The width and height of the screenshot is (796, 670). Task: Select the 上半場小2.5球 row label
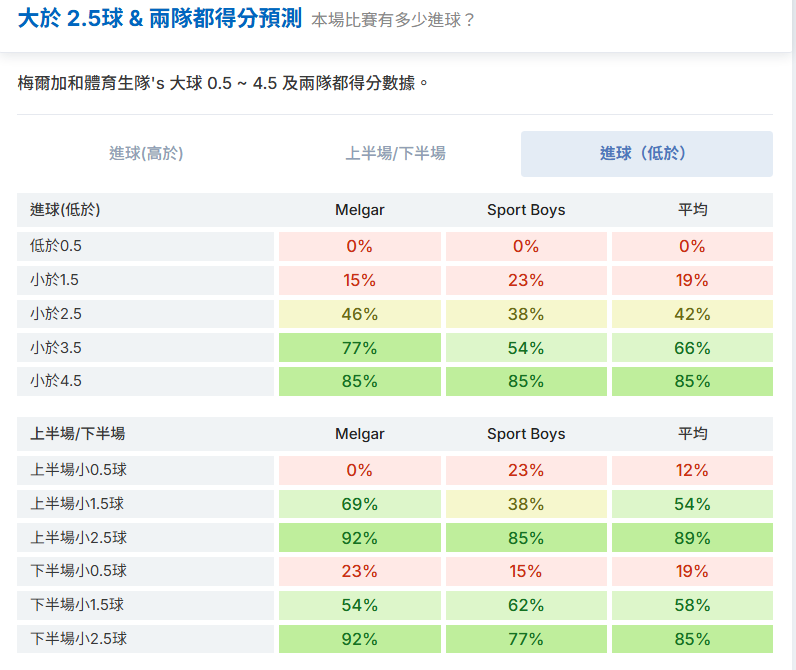pyautogui.click(x=145, y=538)
